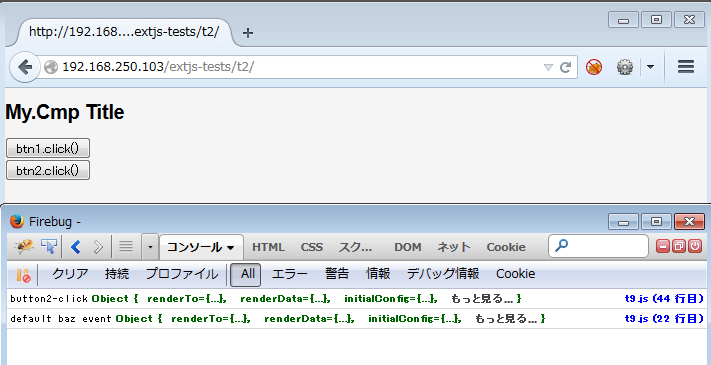Click もっと見る in button2-click row
Screen dimensions: 711x365
click(x=482, y=299)
